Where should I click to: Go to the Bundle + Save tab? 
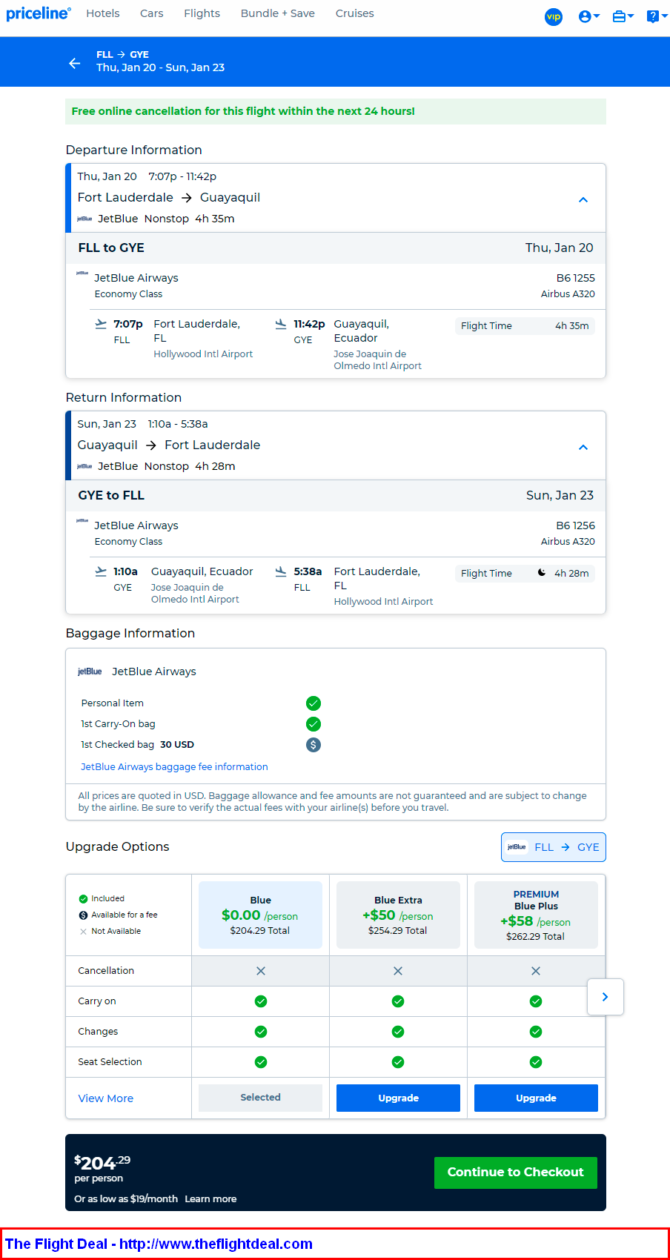click(276, 14)
